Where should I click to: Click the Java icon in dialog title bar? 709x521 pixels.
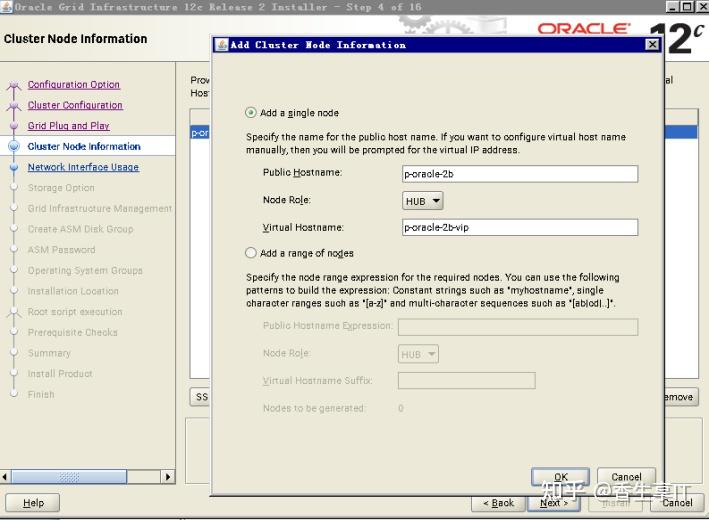tap(222, 45)
